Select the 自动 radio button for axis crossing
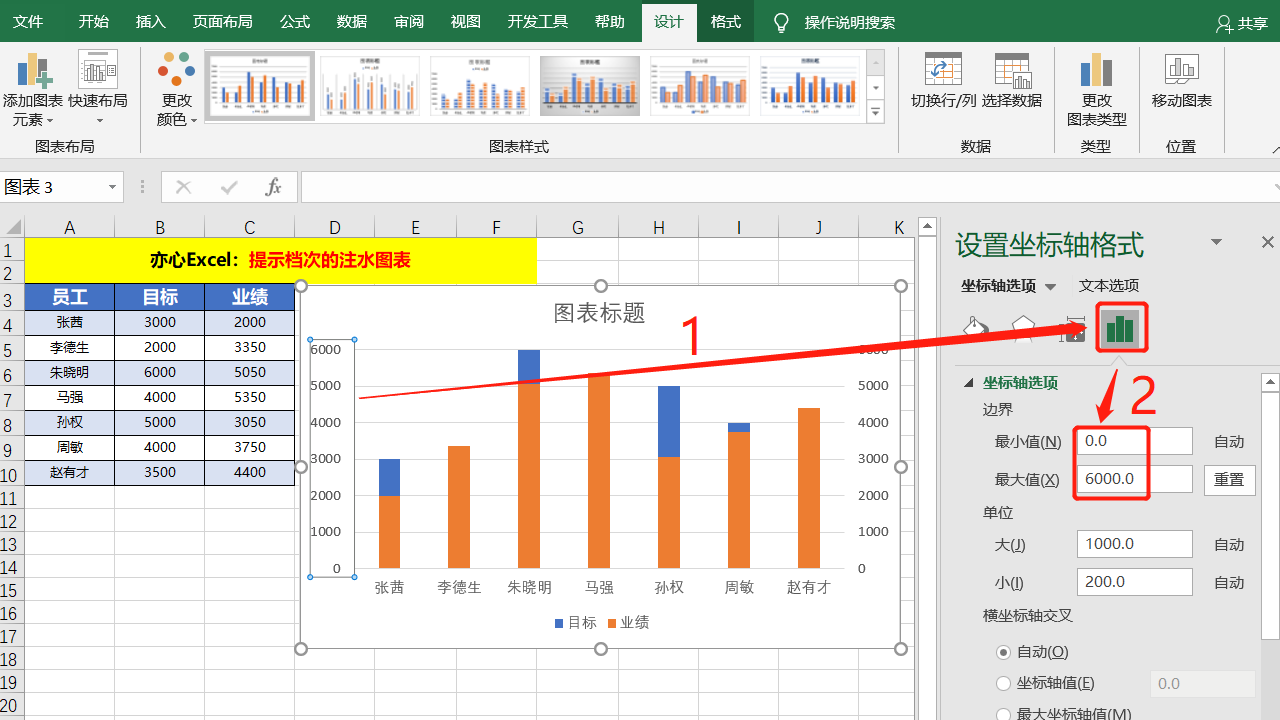Viewport: 1280px width, 720px height. tap(1004, 652)
